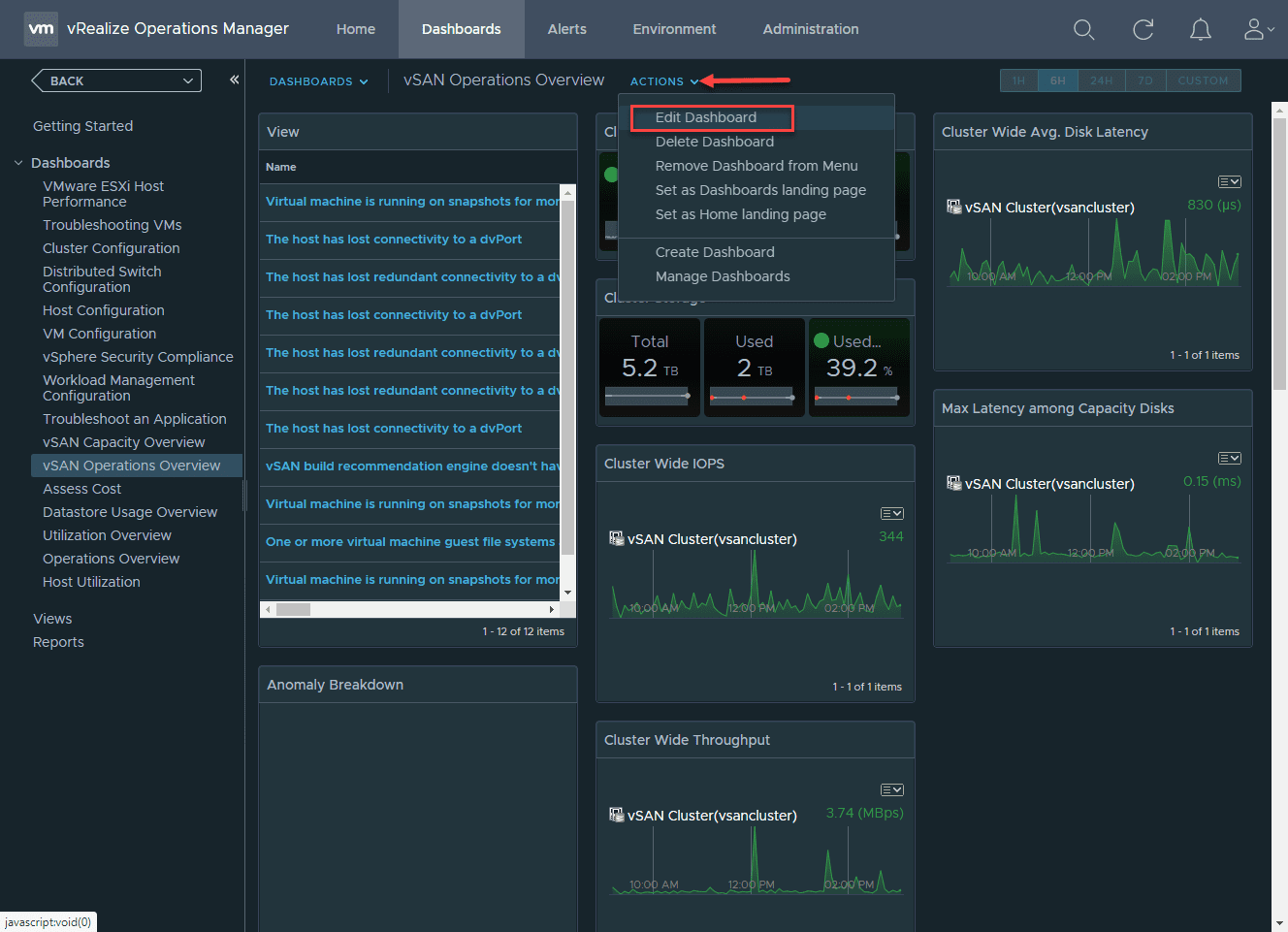Click the vm logo in the header
The height and width of the screenshot is (932, 1288).
point(41,28)
